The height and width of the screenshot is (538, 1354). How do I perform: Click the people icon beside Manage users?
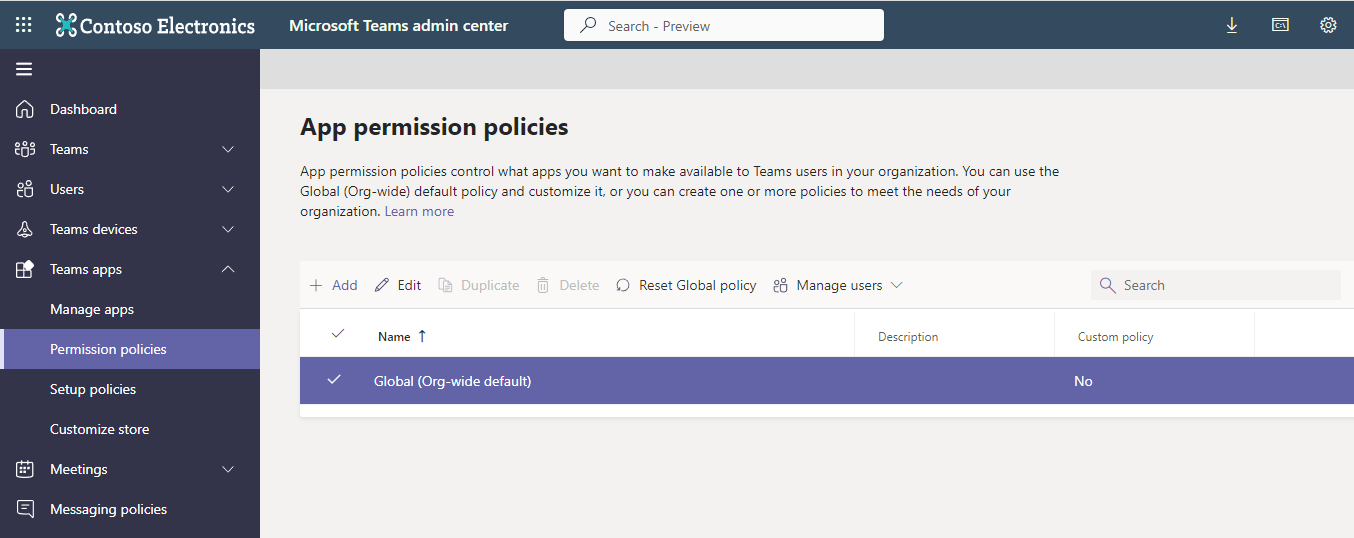coord(780,285)
